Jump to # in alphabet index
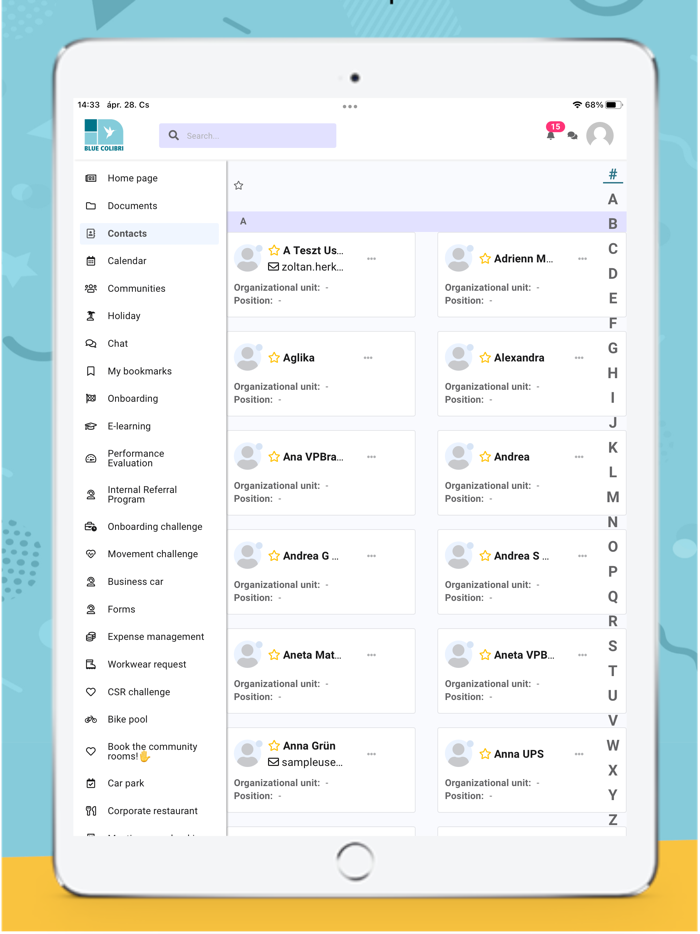Image resolution: width=700 pixels, height=934 pixels. [612, 174]
